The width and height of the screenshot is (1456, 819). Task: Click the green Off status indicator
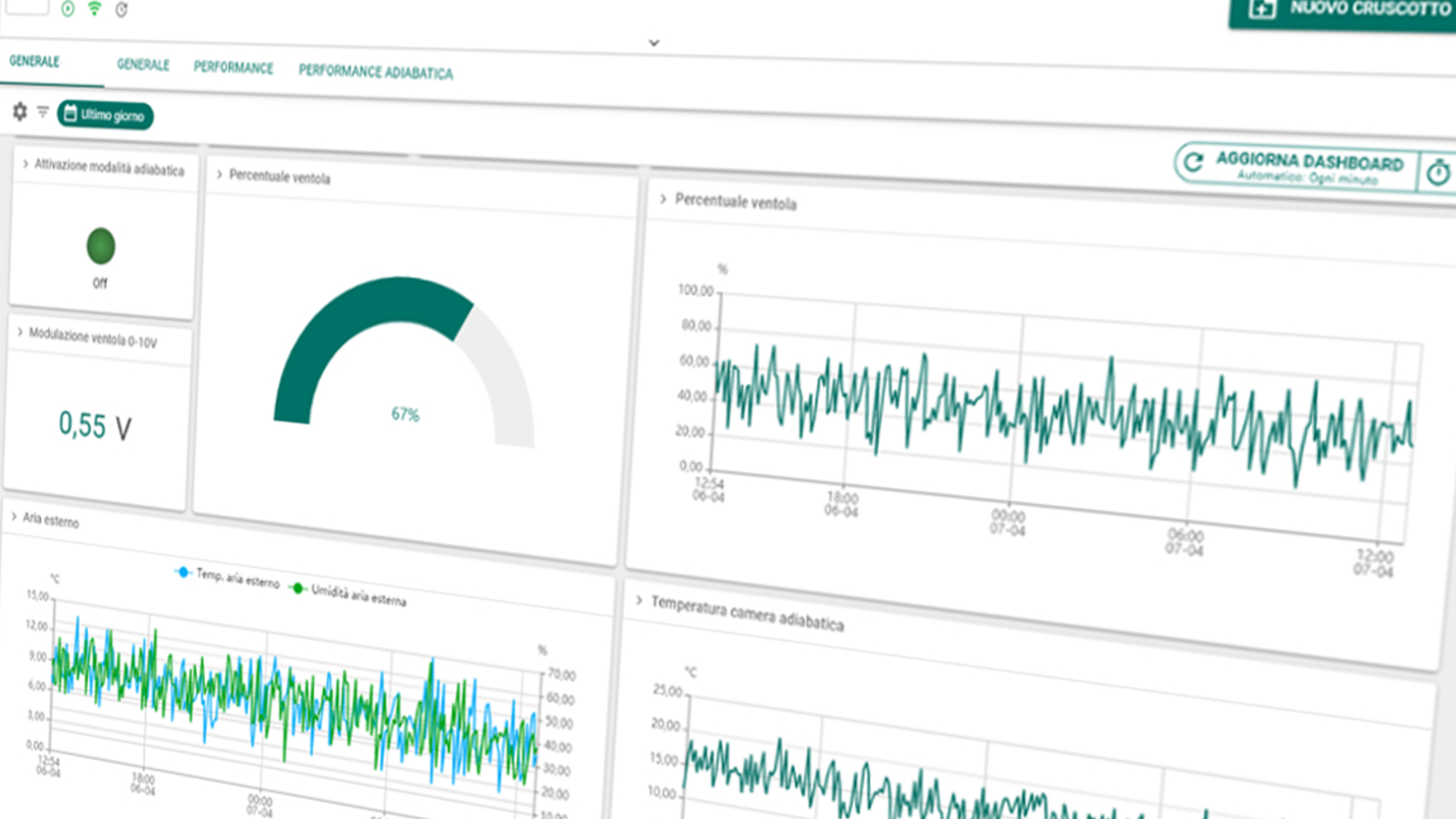[101, 246]
